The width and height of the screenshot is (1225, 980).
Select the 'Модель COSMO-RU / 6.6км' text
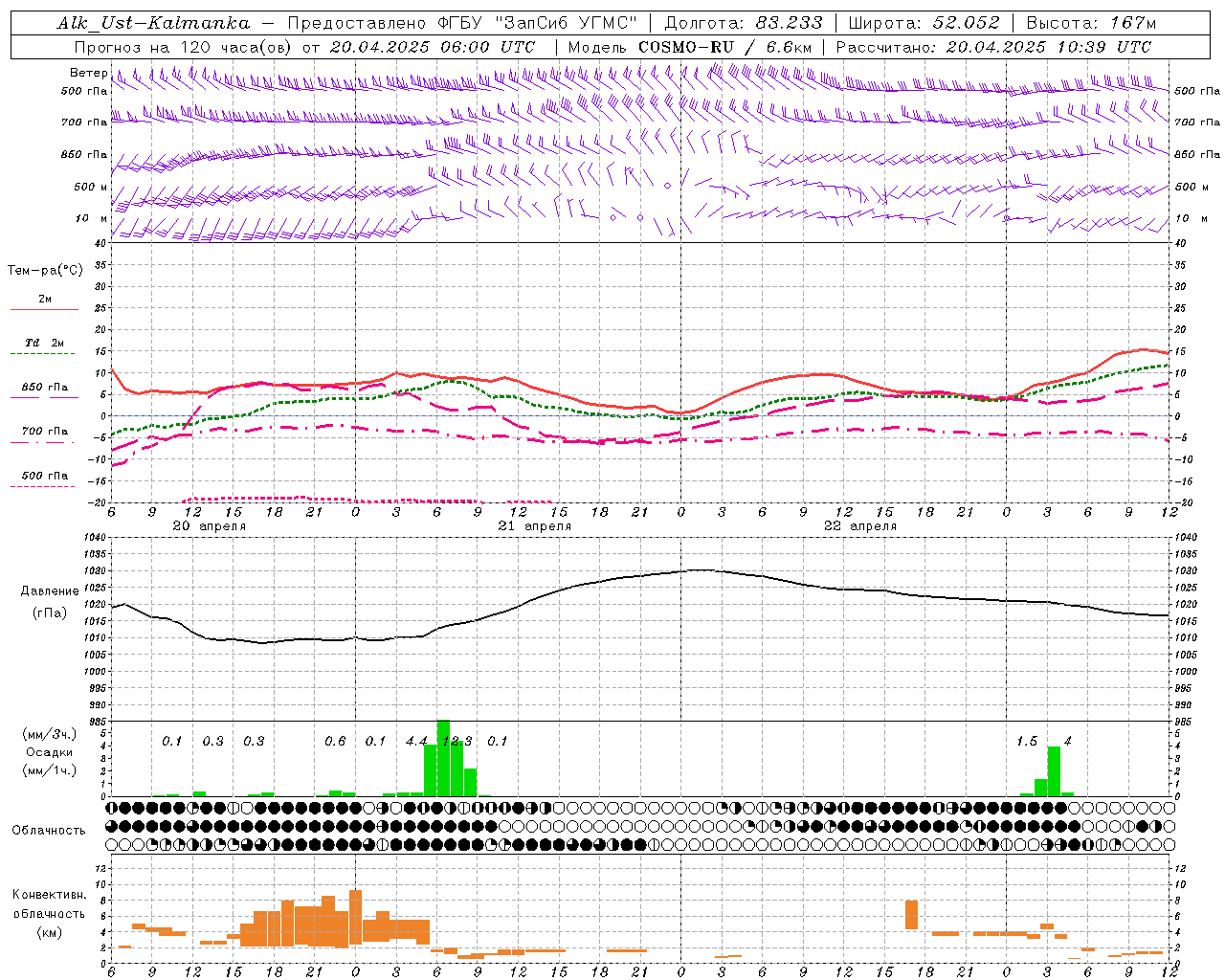690,47
